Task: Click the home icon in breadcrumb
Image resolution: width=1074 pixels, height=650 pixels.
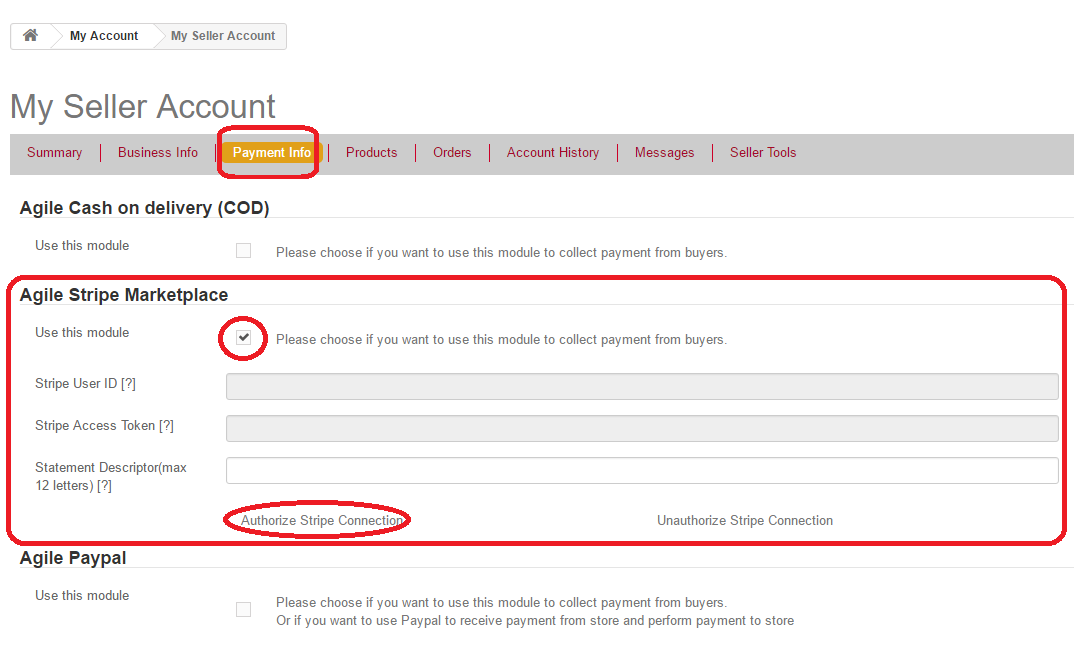Action: [x=30, y=36]
